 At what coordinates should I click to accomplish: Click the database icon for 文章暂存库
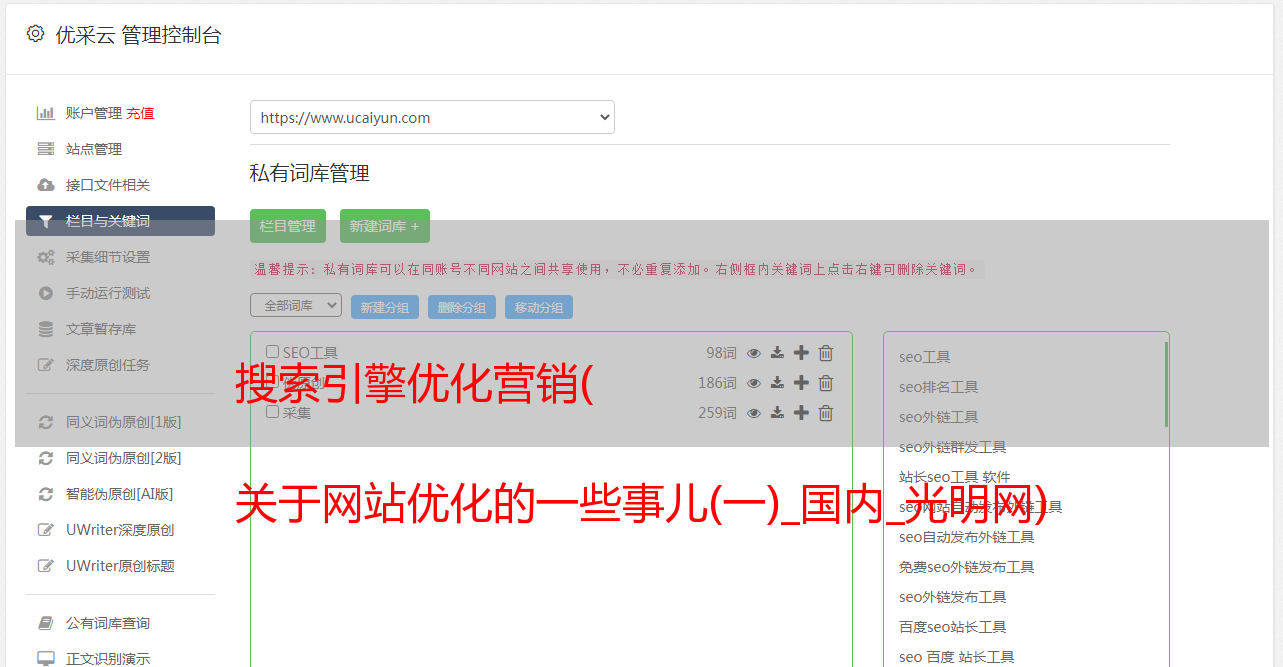click(46, 329)
